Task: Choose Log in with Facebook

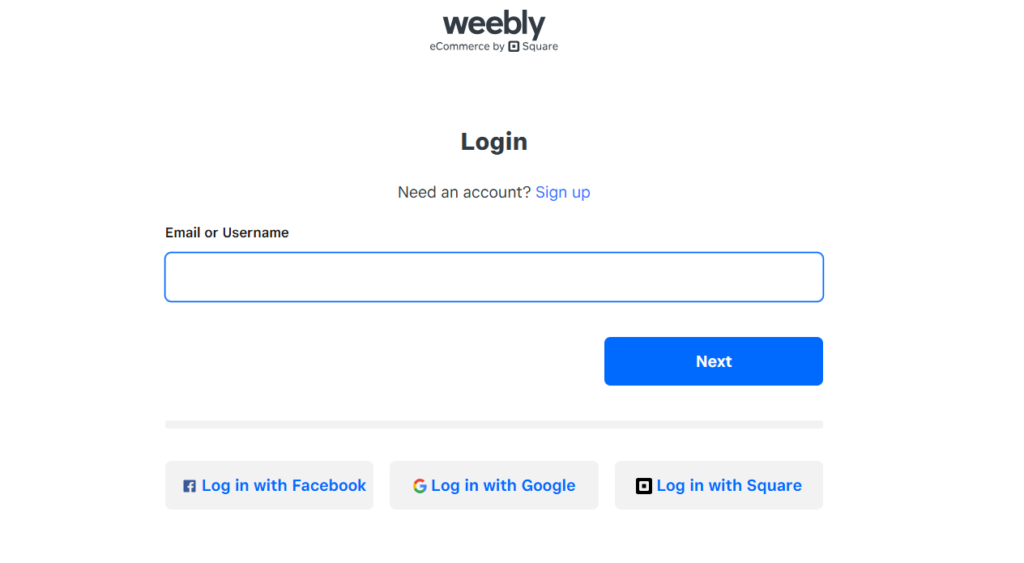Action: coord(269,485)
